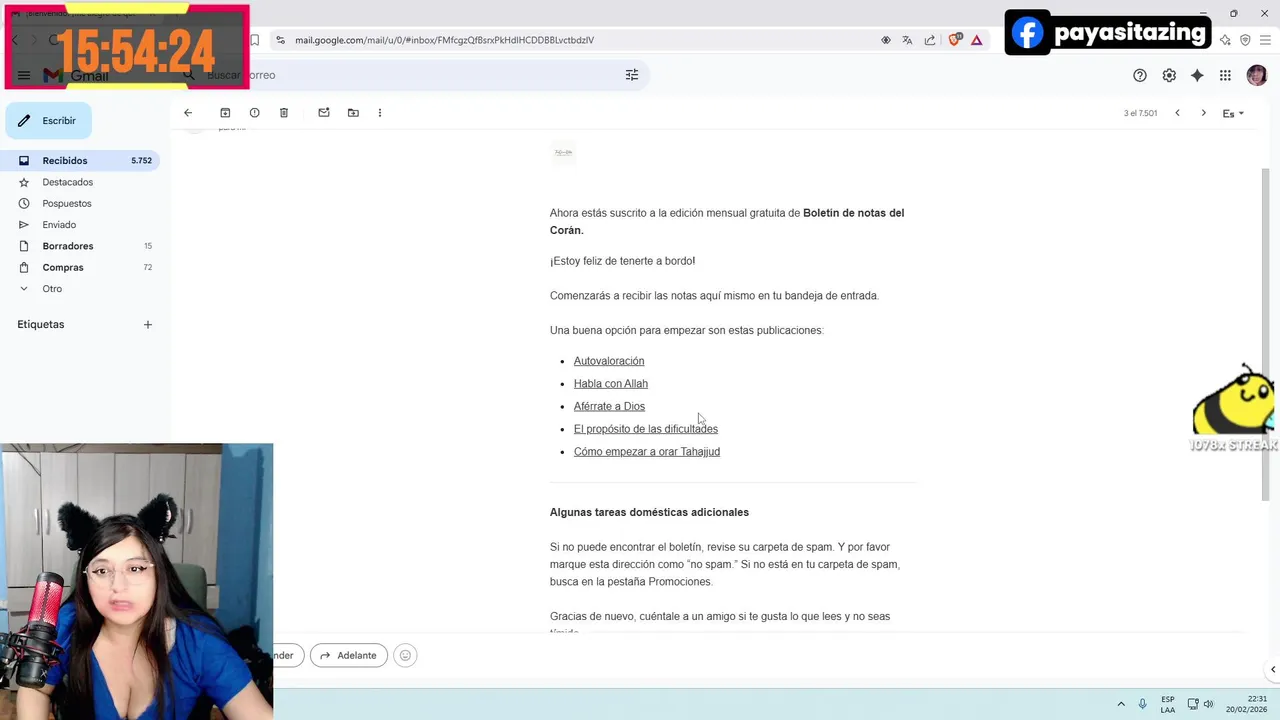This screenshot has height=720, width=1280.
Task: Open Brave Rewards triangle icon
Action: coord(977,40)
